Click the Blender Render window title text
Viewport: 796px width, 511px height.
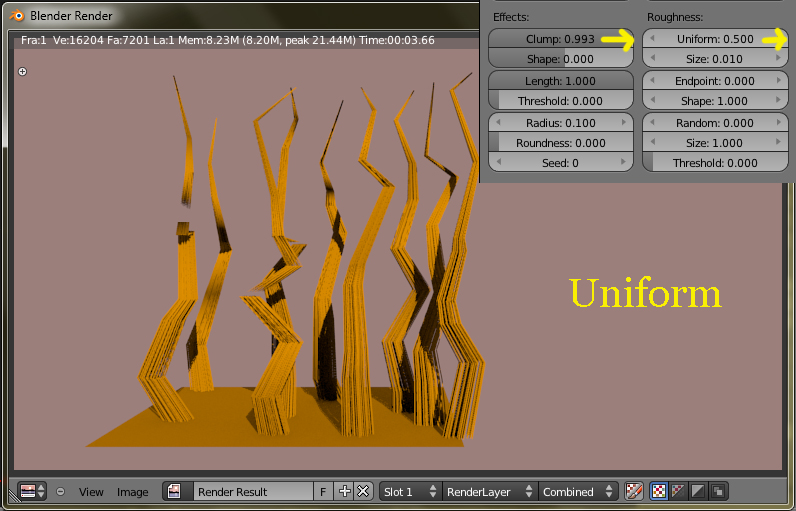(71, 16)
